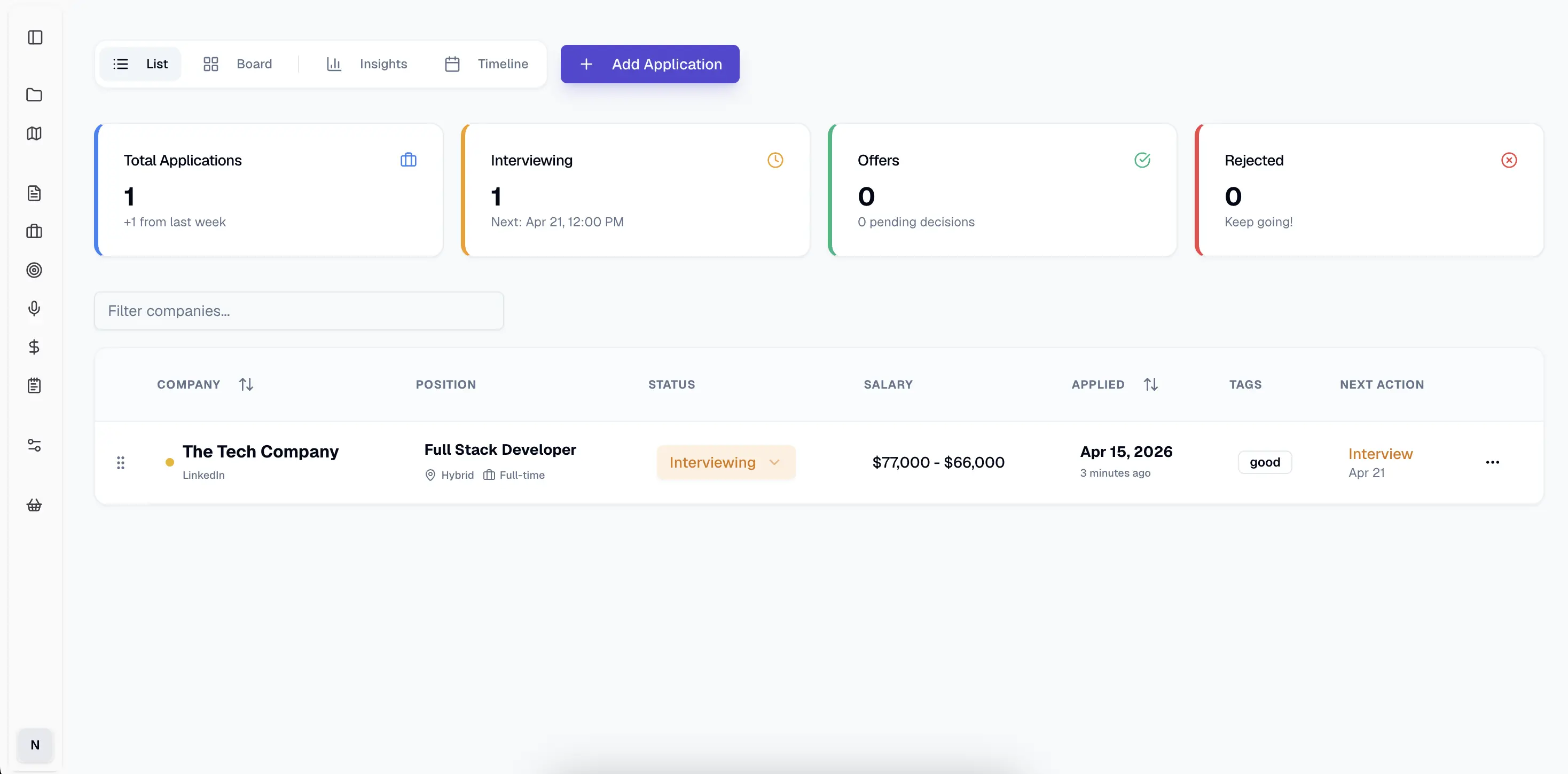Click the Add Application button
1568x774 pixels.
pos(649,64)
